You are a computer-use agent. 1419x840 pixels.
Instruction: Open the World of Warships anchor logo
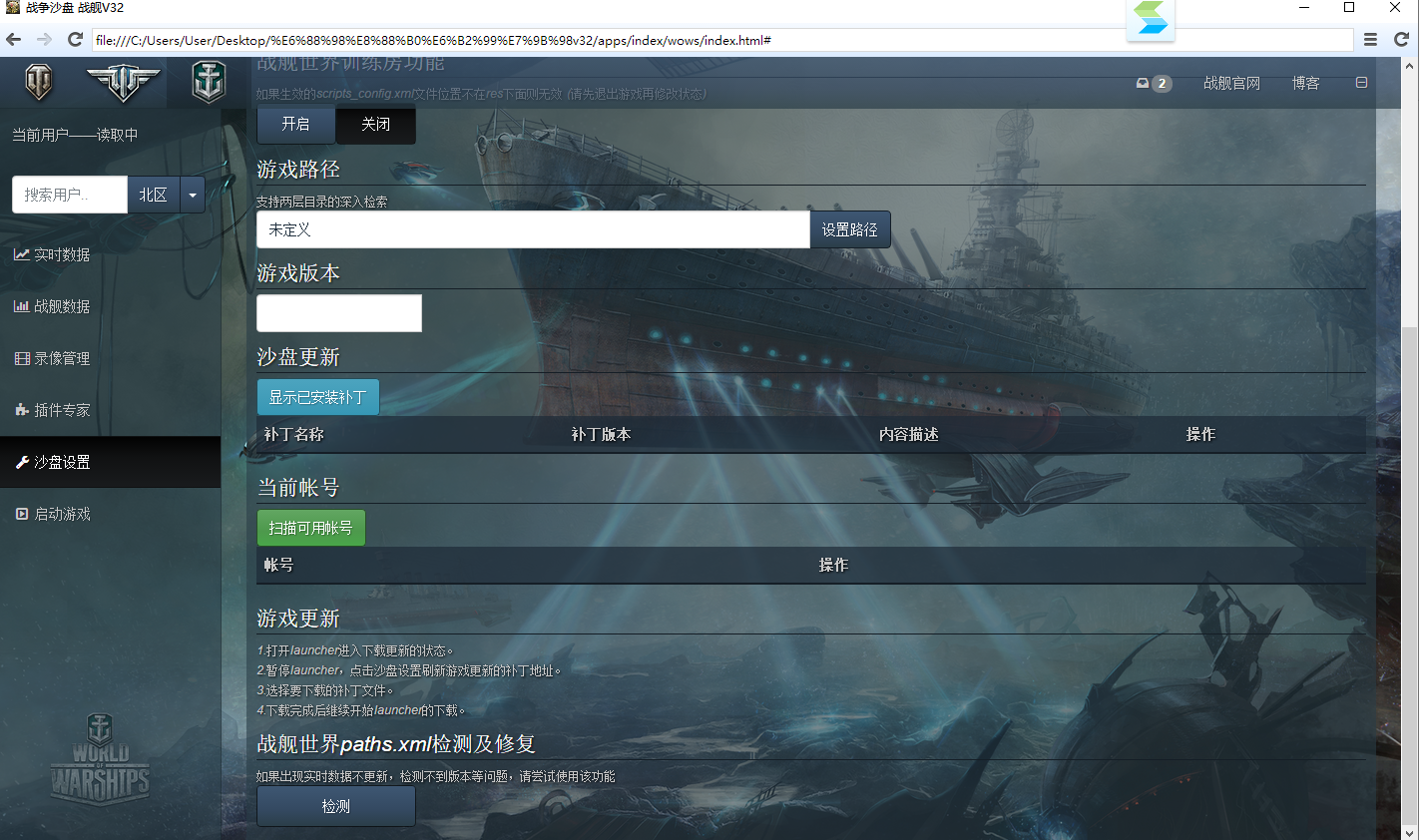point(209,82)
